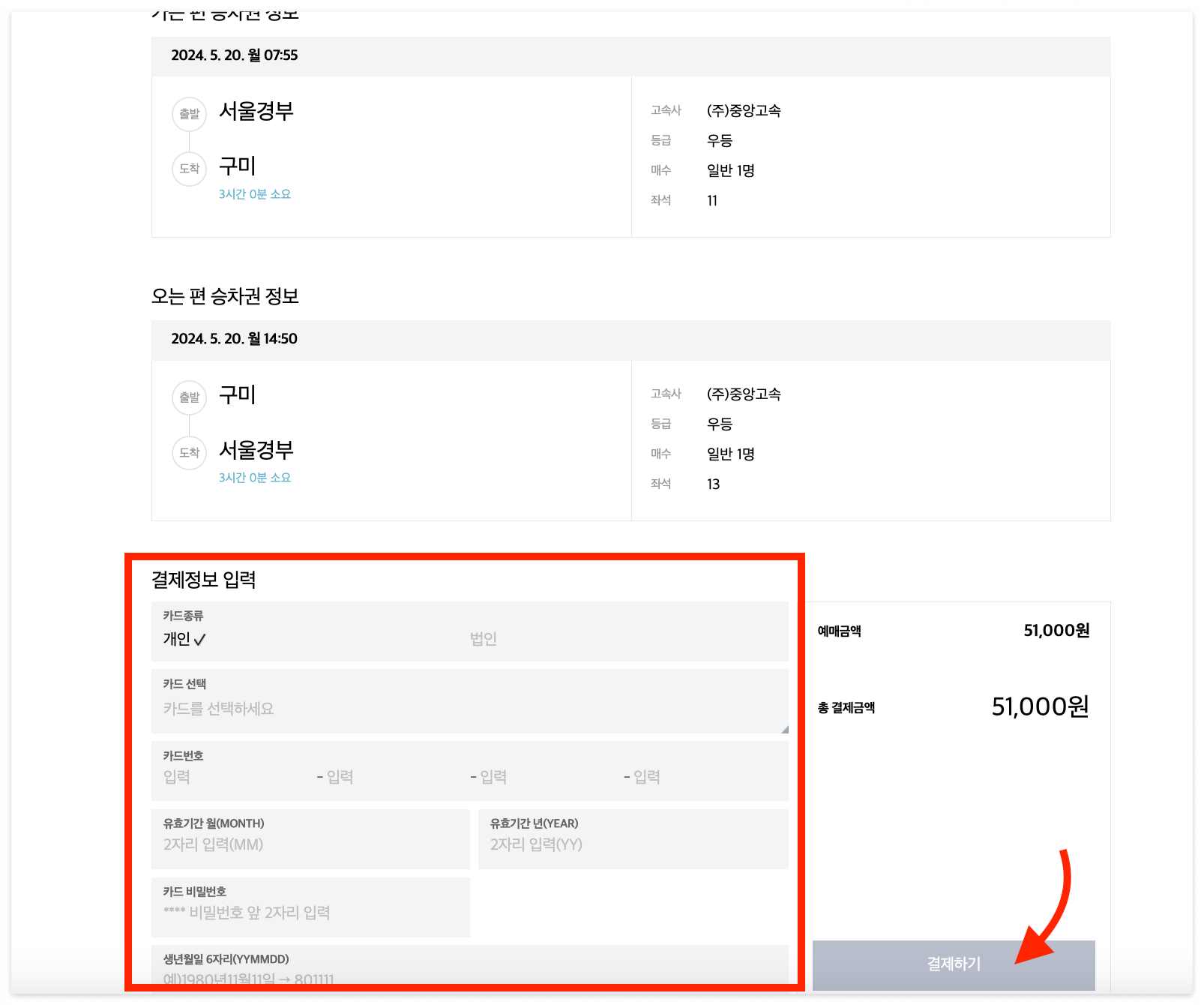The width and height of the screenshot is (1204, 1005).
Task: Click the checkmark beside 개인 card type
Action: coord(200,639)
